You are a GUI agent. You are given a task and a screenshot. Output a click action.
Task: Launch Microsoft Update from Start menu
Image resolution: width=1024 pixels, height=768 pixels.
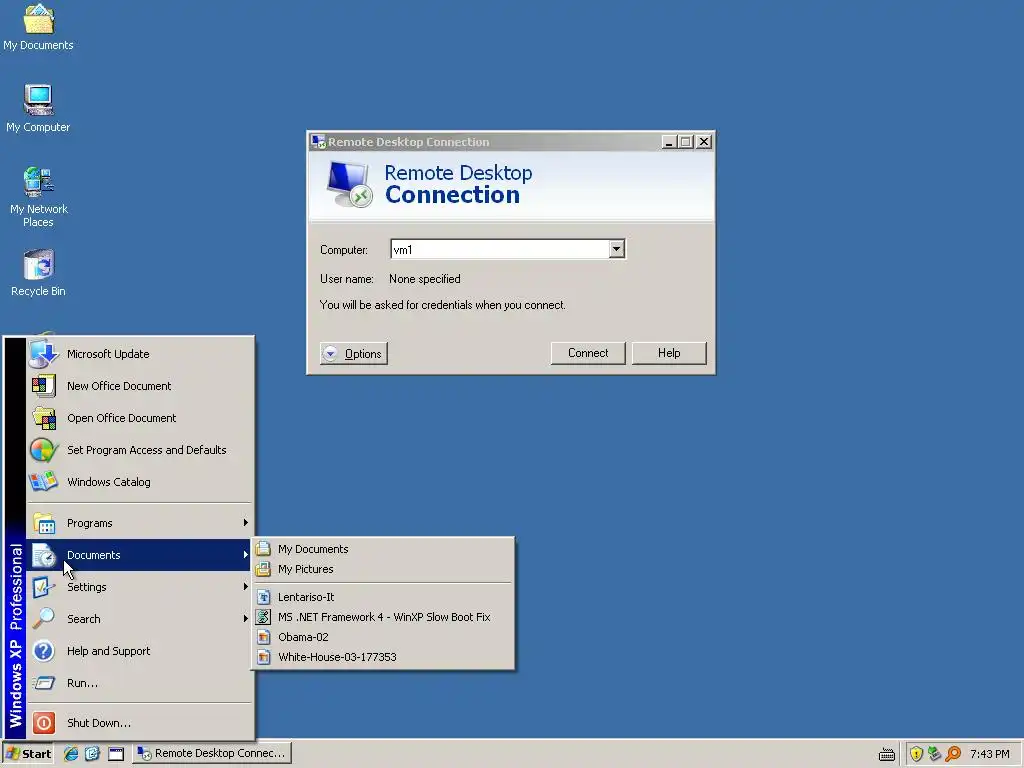point(140,354)
